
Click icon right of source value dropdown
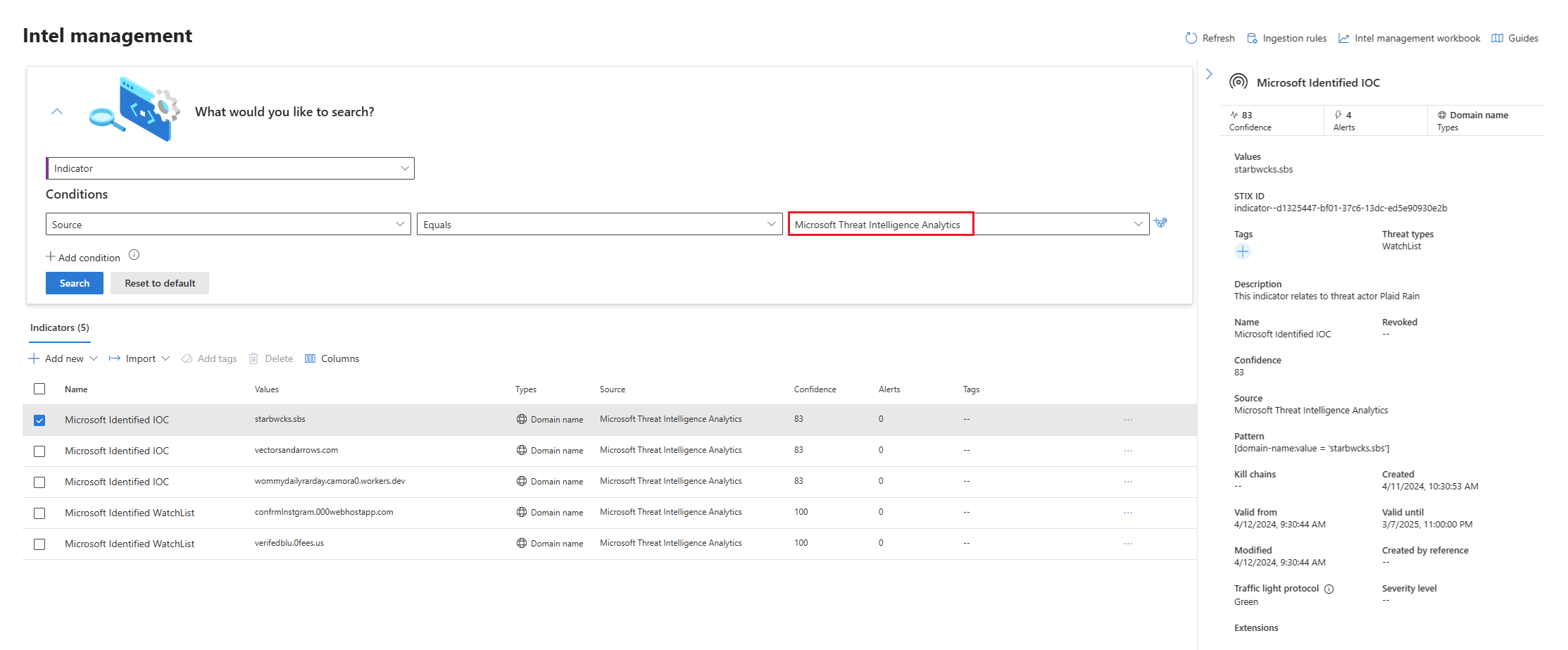pyautogui.click(x=1160, y=223)
